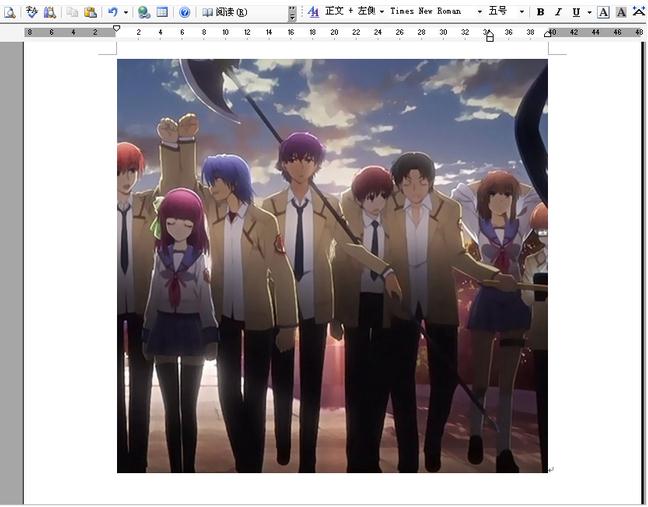Expand the Undo history dropdown arrow
This screenshot has width=648, height=507.
pos(126,12)
